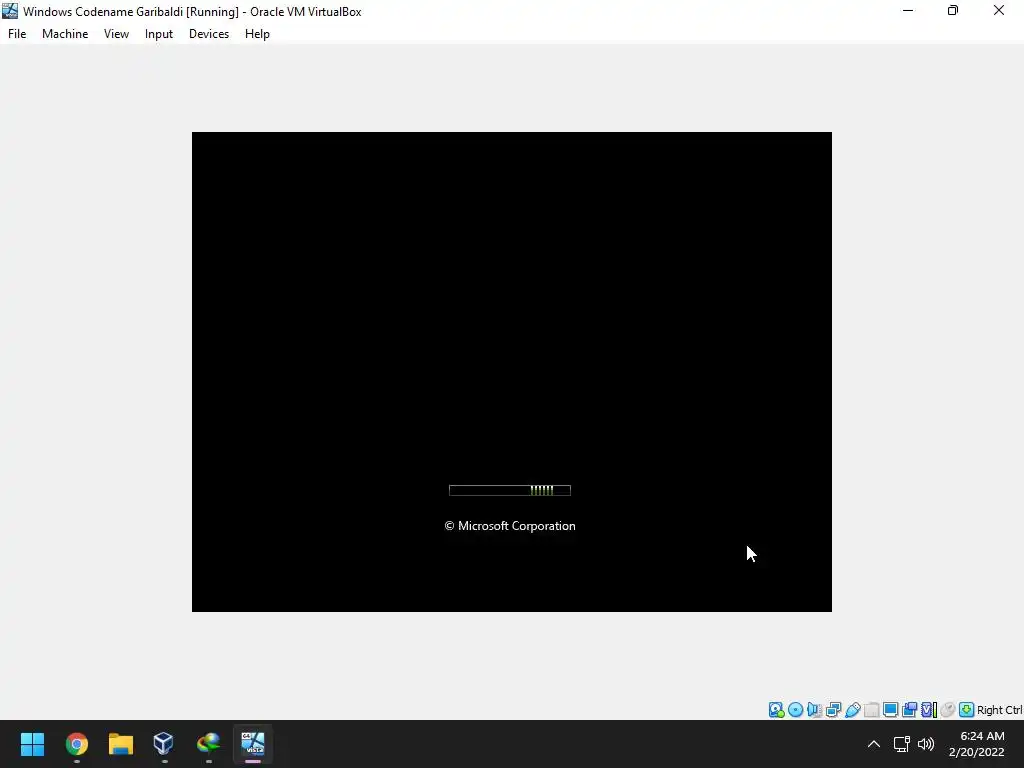
Task: Open the Windows Start menu
Action: click(x=32, y=744)
